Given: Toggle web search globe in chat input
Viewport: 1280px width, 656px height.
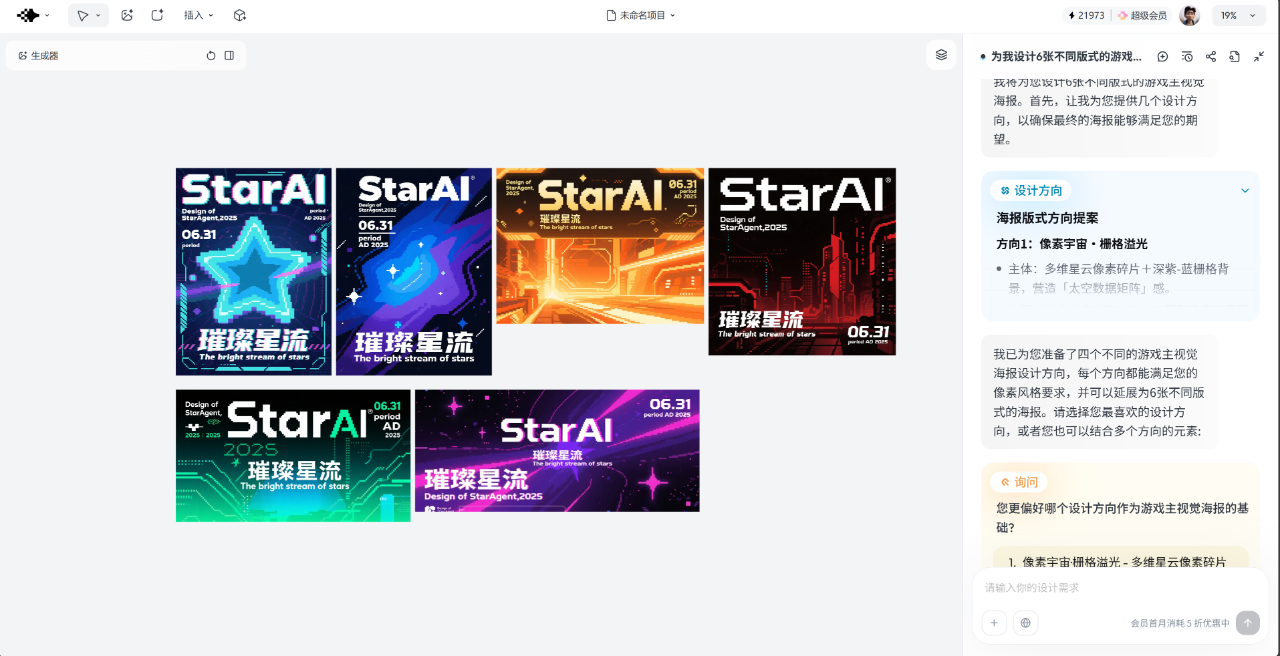Looking at the screenshot, I should pos(1025,623).
